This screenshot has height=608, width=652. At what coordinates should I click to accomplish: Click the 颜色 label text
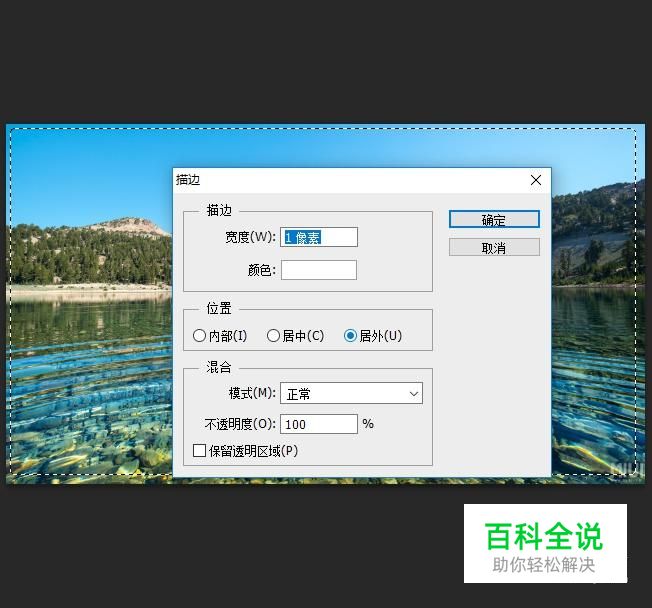[262, 270]
